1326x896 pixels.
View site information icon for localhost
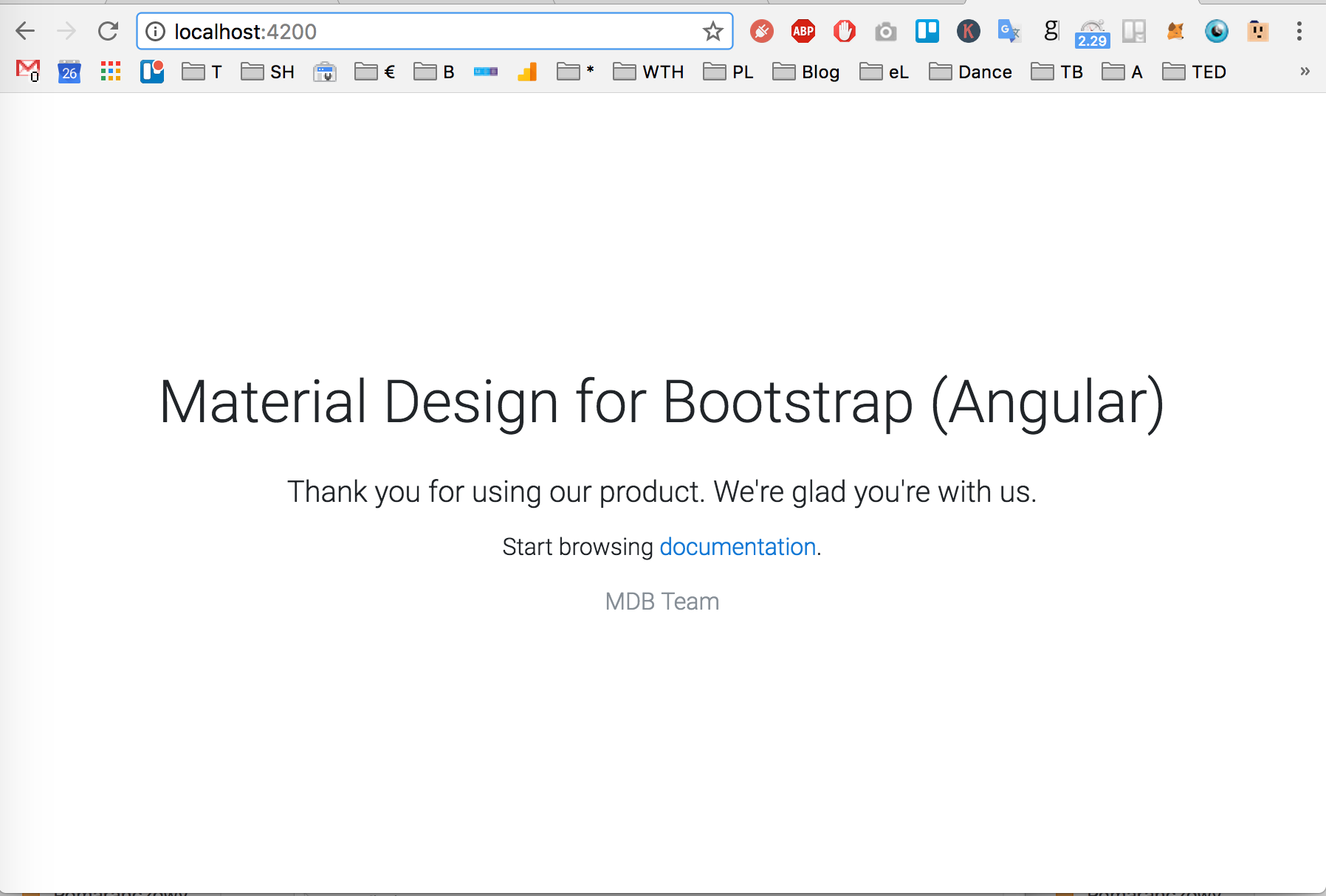(156, 31)
